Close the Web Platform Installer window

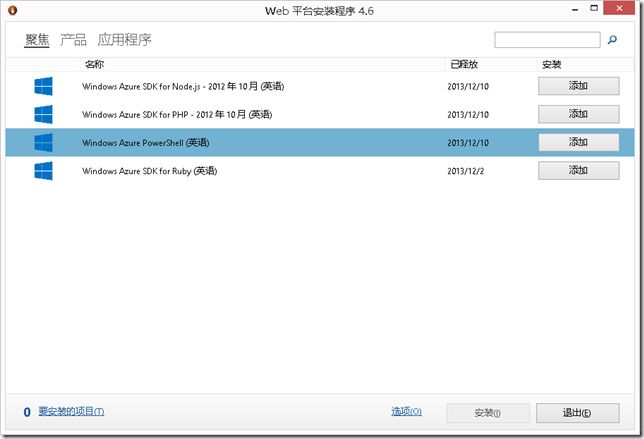point(619,8)
